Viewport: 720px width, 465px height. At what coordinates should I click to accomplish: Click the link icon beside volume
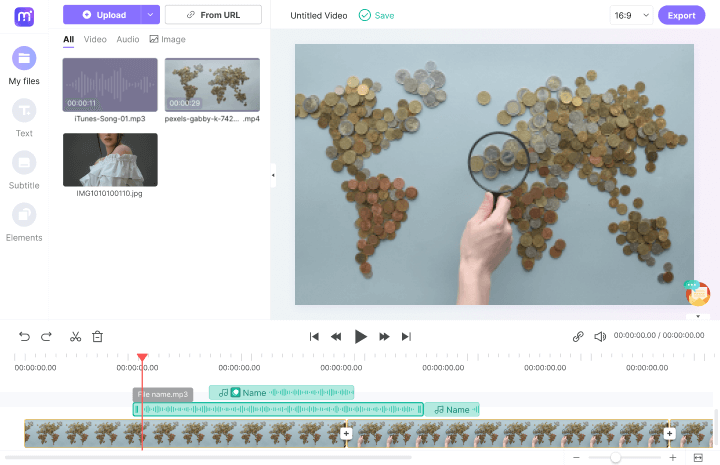coord(578,337)
